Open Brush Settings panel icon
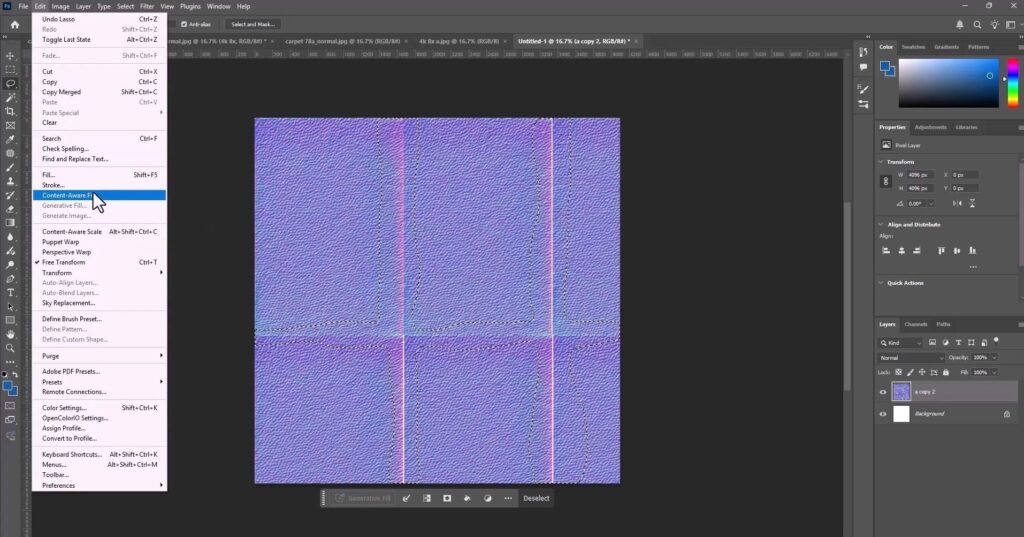Screen dimensions: 1024x537 [863, 90]
